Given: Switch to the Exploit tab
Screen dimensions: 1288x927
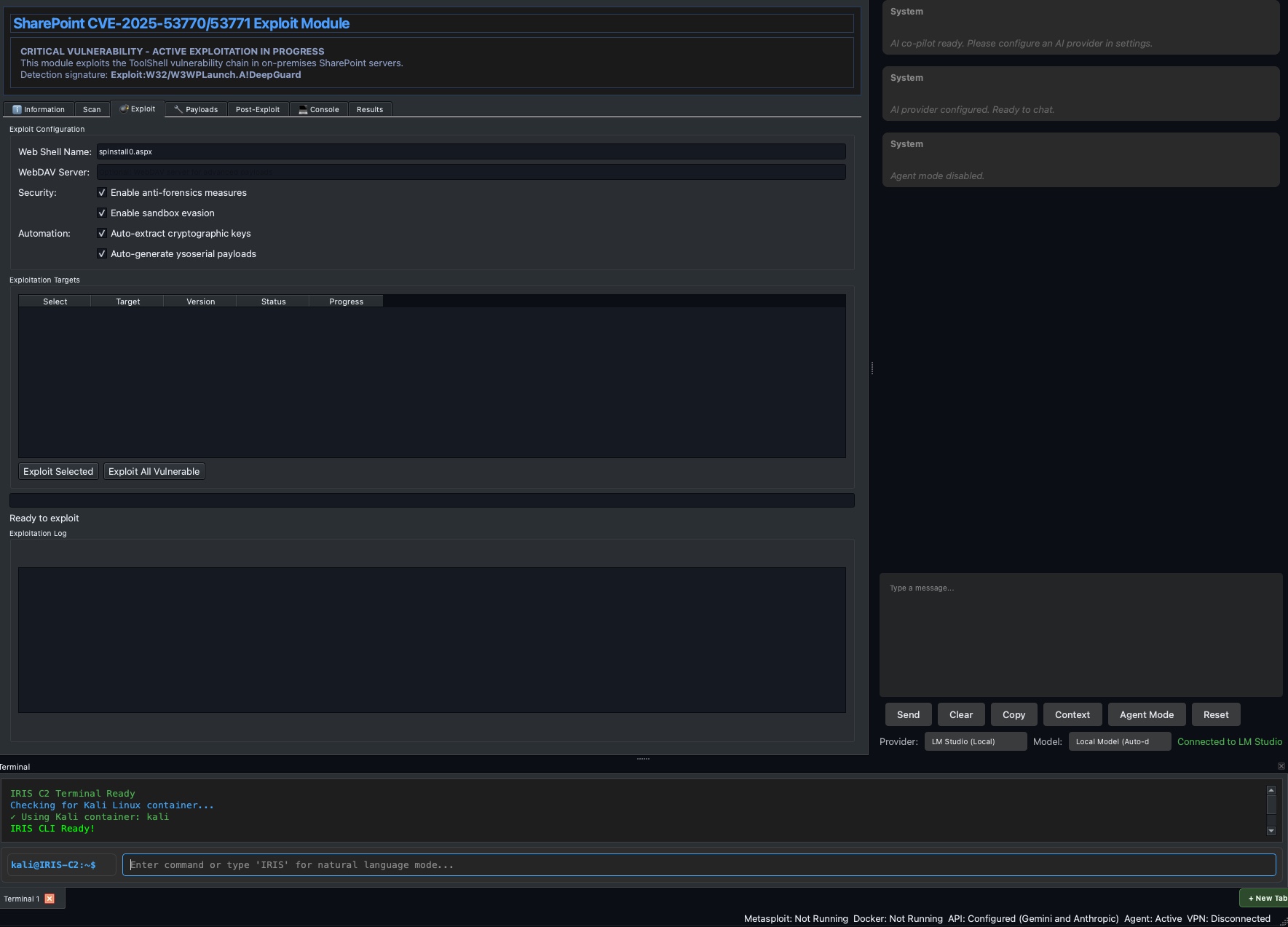Looking at the screenshot, I should click(x=138, y=109).
